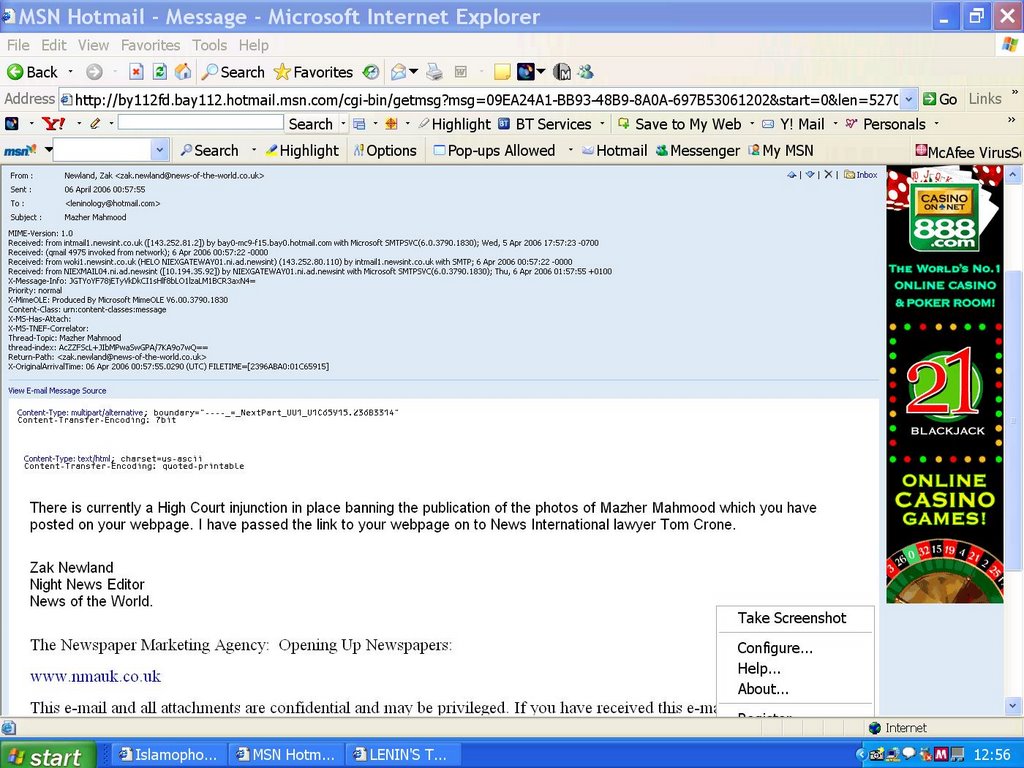This screenshot has height=768, width=1024.
Task: Click the Stop loading icon
Action: (x=136, y=72)
